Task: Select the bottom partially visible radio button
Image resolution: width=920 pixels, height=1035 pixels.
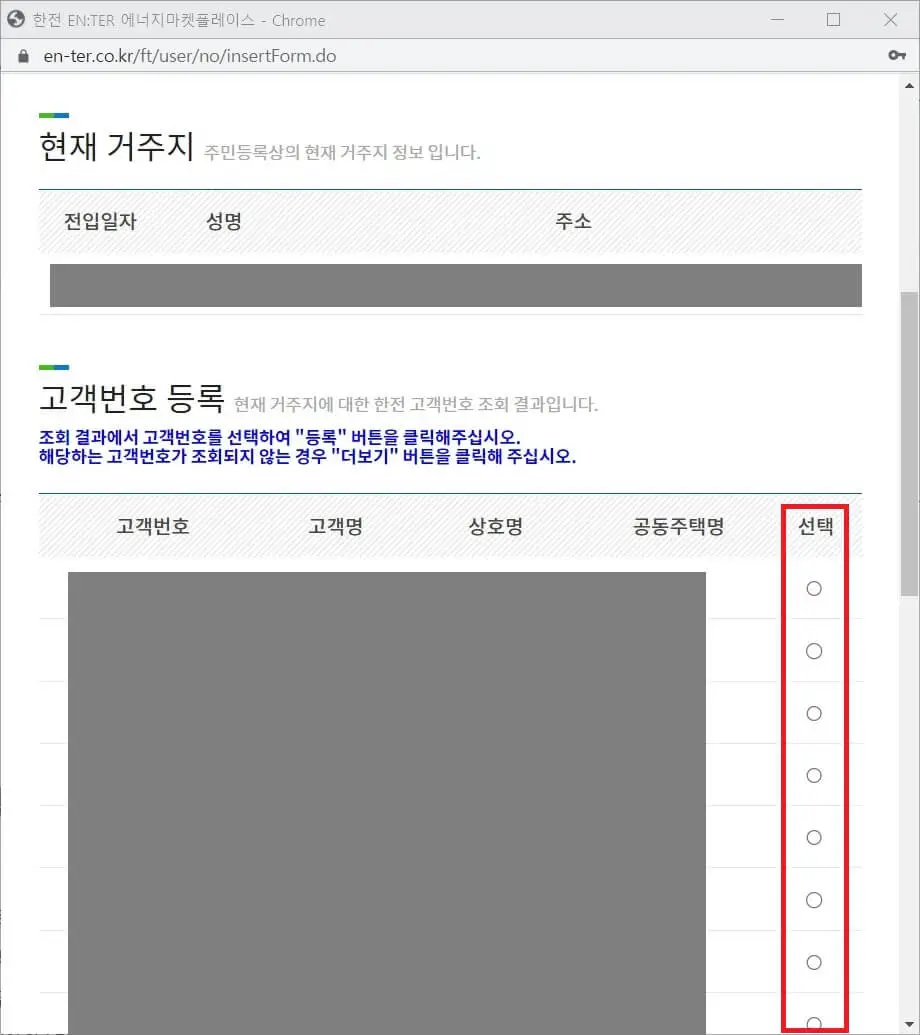Action: coord(815,1023)
